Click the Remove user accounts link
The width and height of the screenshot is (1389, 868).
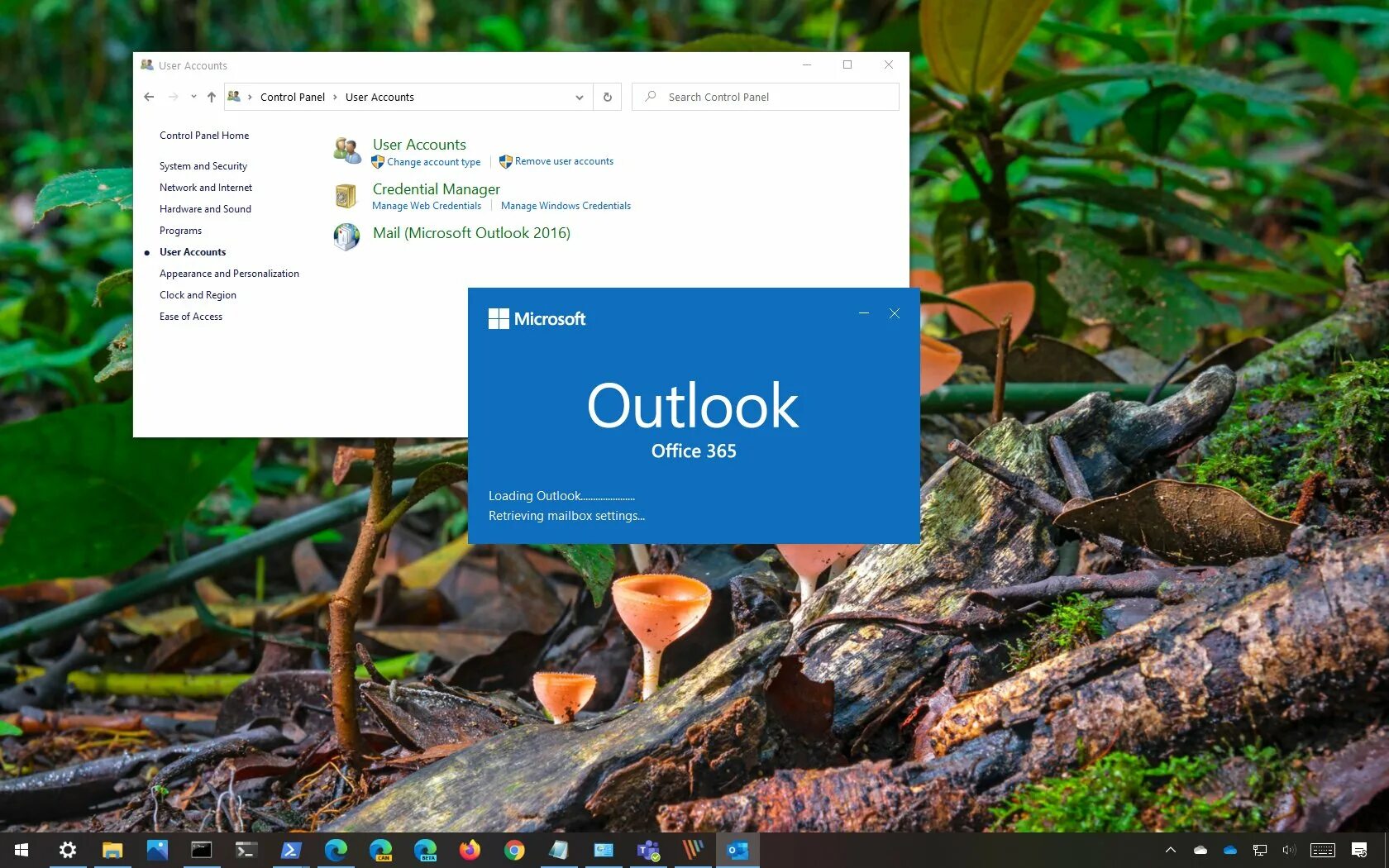[564, 161]
